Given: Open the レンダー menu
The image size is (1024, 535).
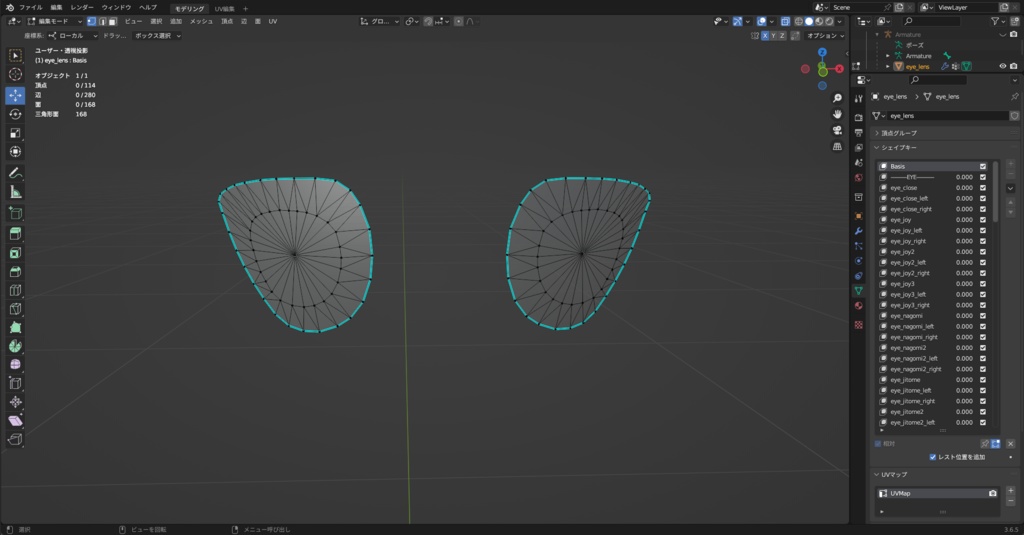Looking at the screenshot, I should (x=82, y=7).
